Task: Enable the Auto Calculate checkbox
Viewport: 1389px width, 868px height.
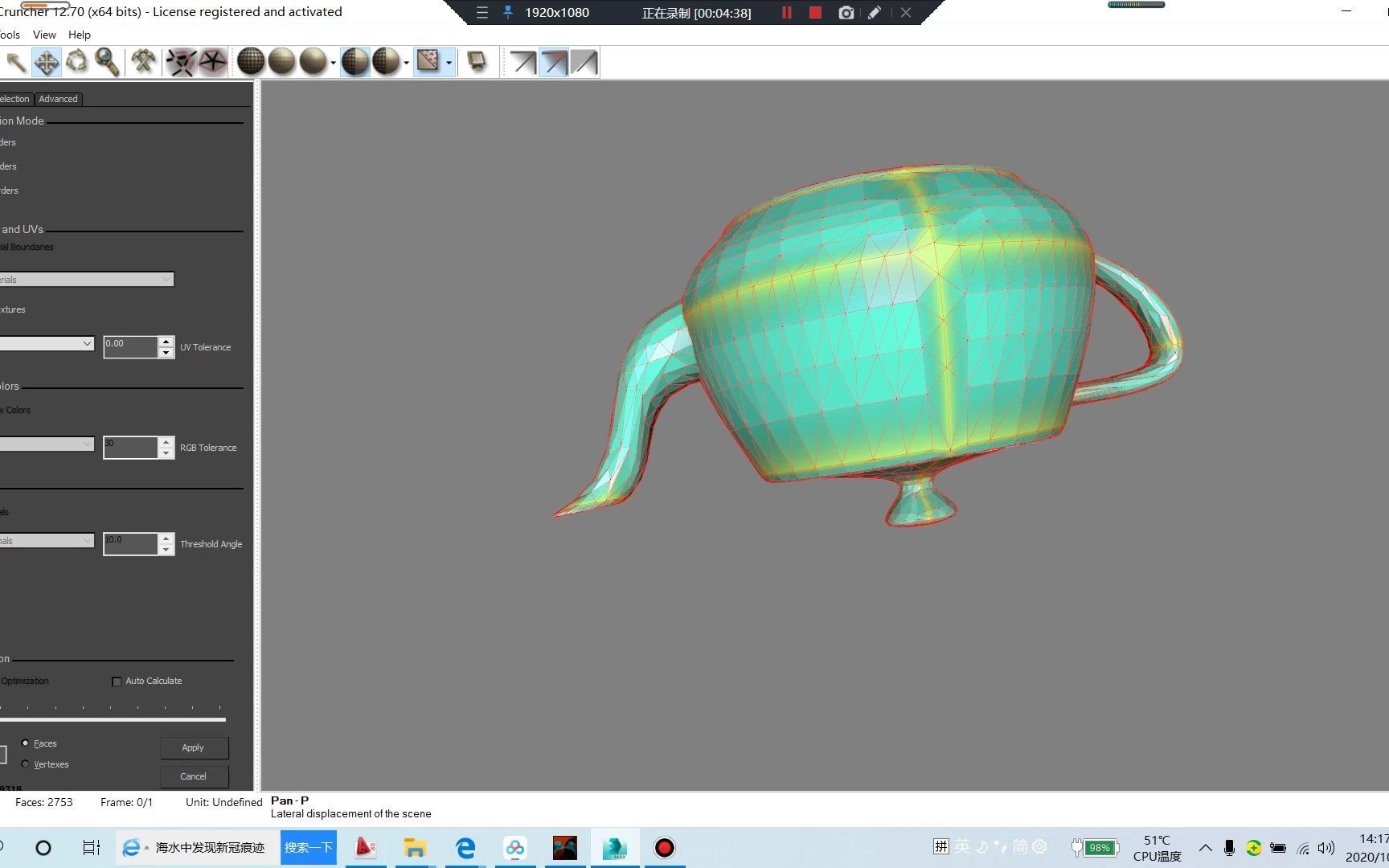Action: tap(117, 681)
